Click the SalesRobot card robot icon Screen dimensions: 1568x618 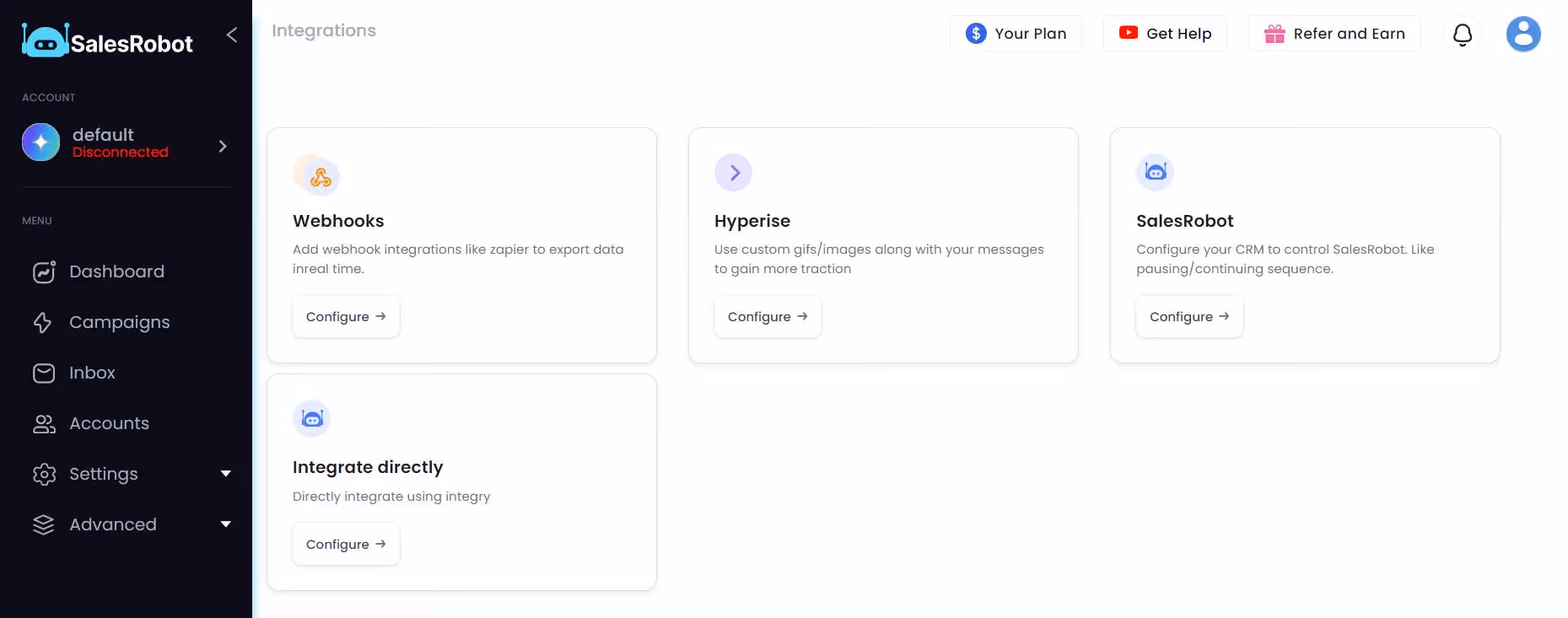pos(1155,172)
